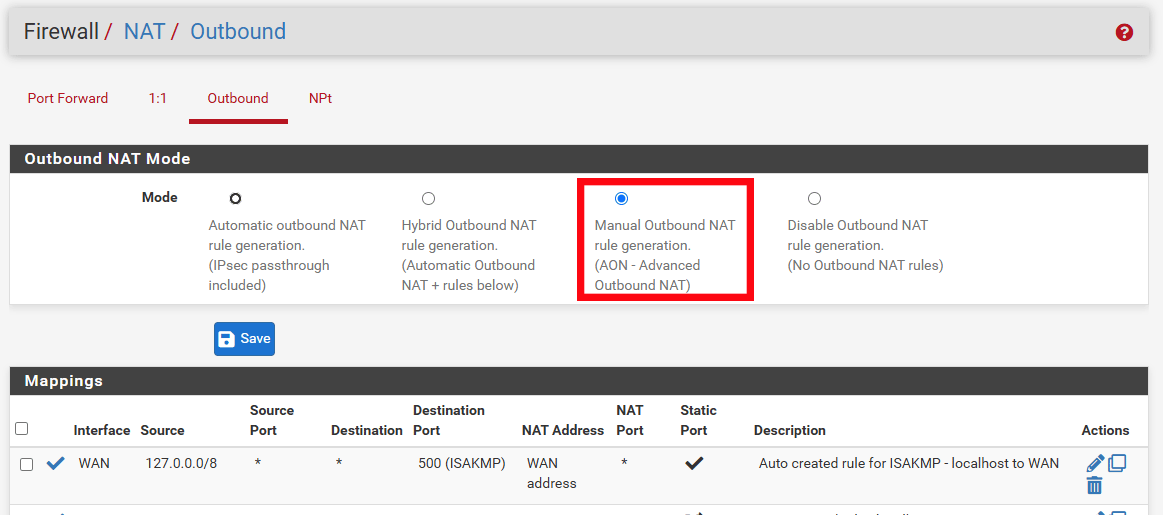Select Disable Outbound NAT mode
This screenshot has height=515, width=1163.
[814, 199]
